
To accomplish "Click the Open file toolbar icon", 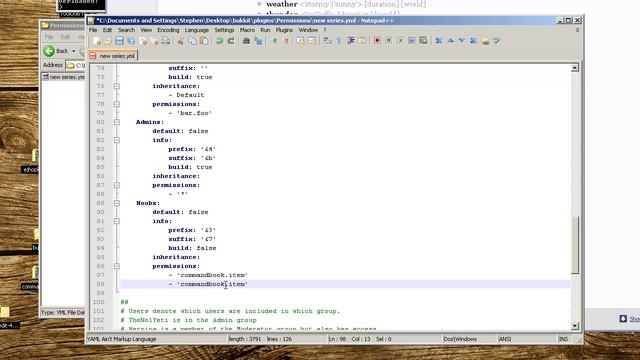I will point(108,41).
